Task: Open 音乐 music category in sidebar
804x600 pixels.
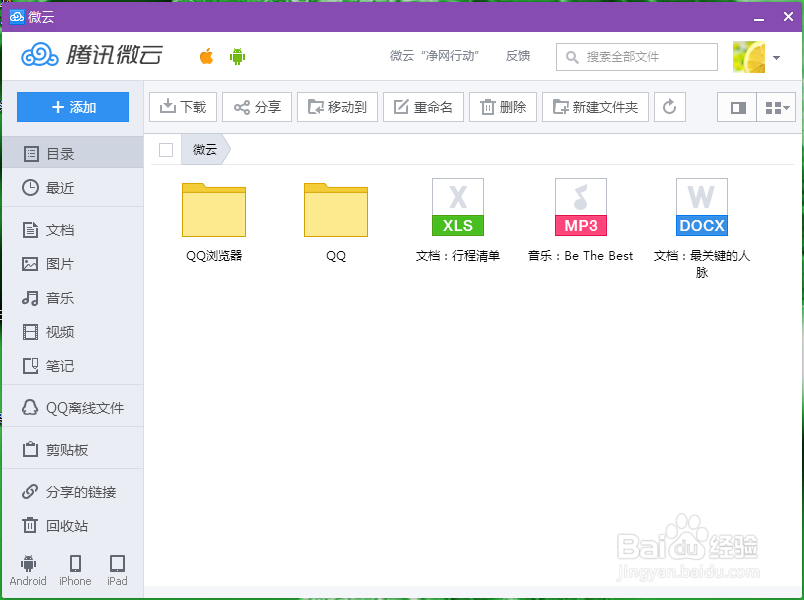Action: (72, 298)
